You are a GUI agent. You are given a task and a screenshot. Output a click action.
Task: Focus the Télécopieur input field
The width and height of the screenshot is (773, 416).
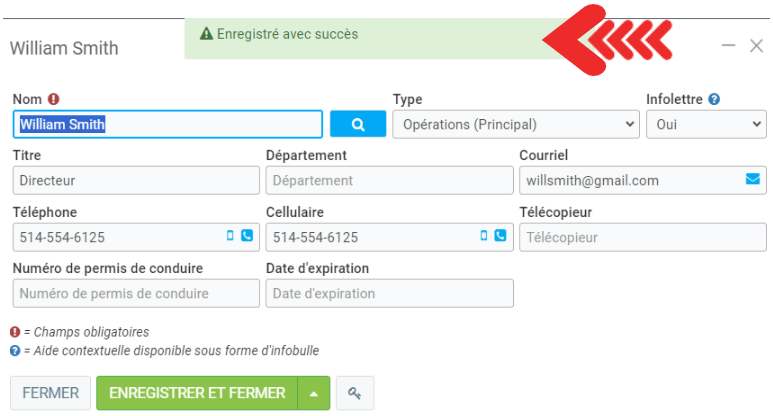pos(642,237)
